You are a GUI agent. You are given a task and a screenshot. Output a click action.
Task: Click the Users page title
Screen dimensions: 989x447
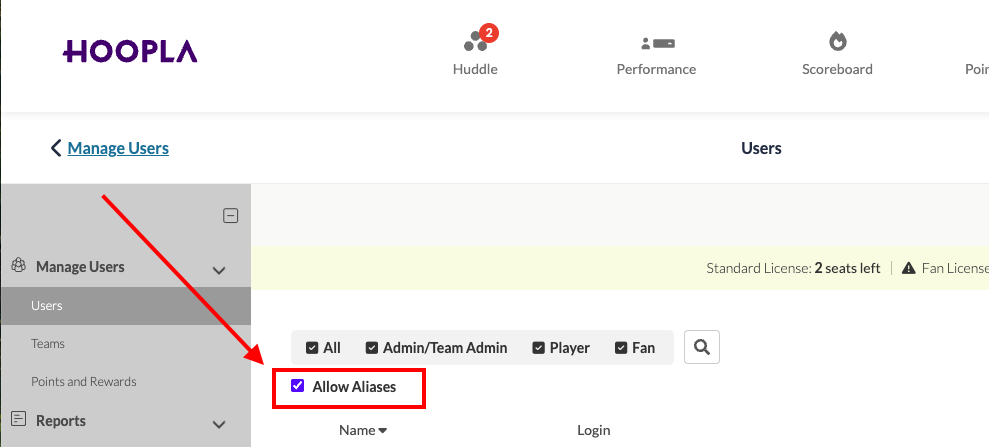761,148
